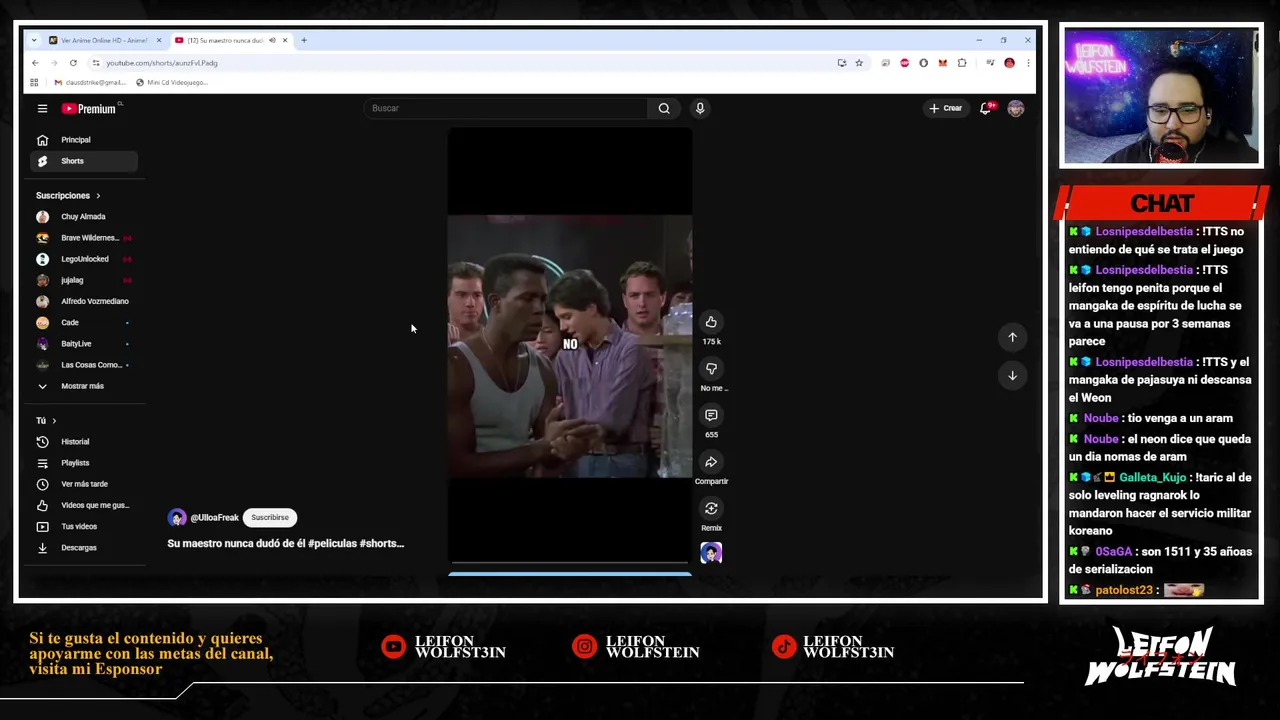The height and width of the screenshot is (720, 1280).
Task: Click patolost23 username in chat
Action: [1124, 590]
